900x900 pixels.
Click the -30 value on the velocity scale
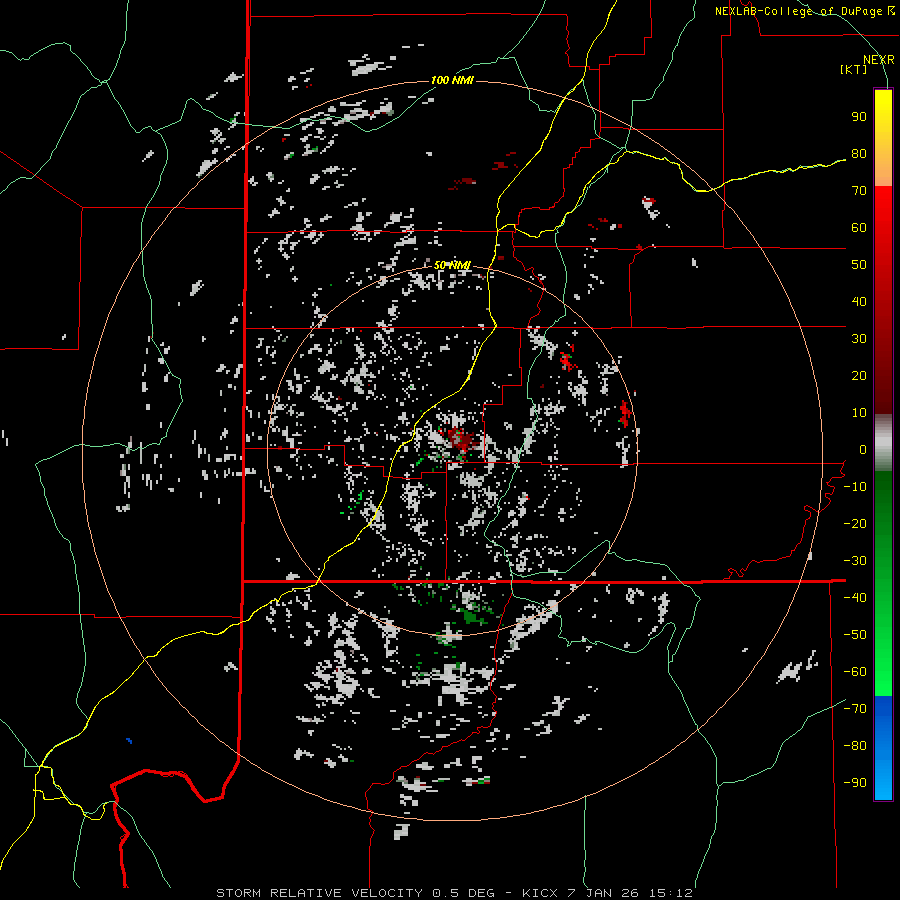click(855, 561)
